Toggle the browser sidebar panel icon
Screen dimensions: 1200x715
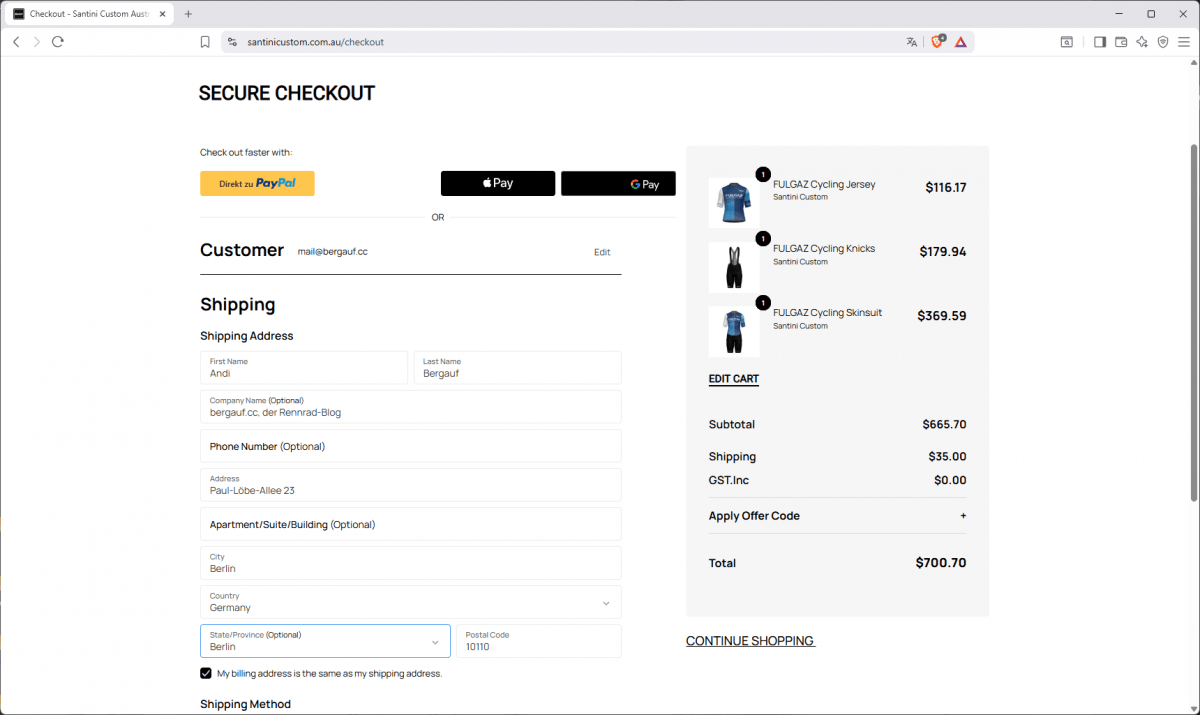tap(1099, 42)
